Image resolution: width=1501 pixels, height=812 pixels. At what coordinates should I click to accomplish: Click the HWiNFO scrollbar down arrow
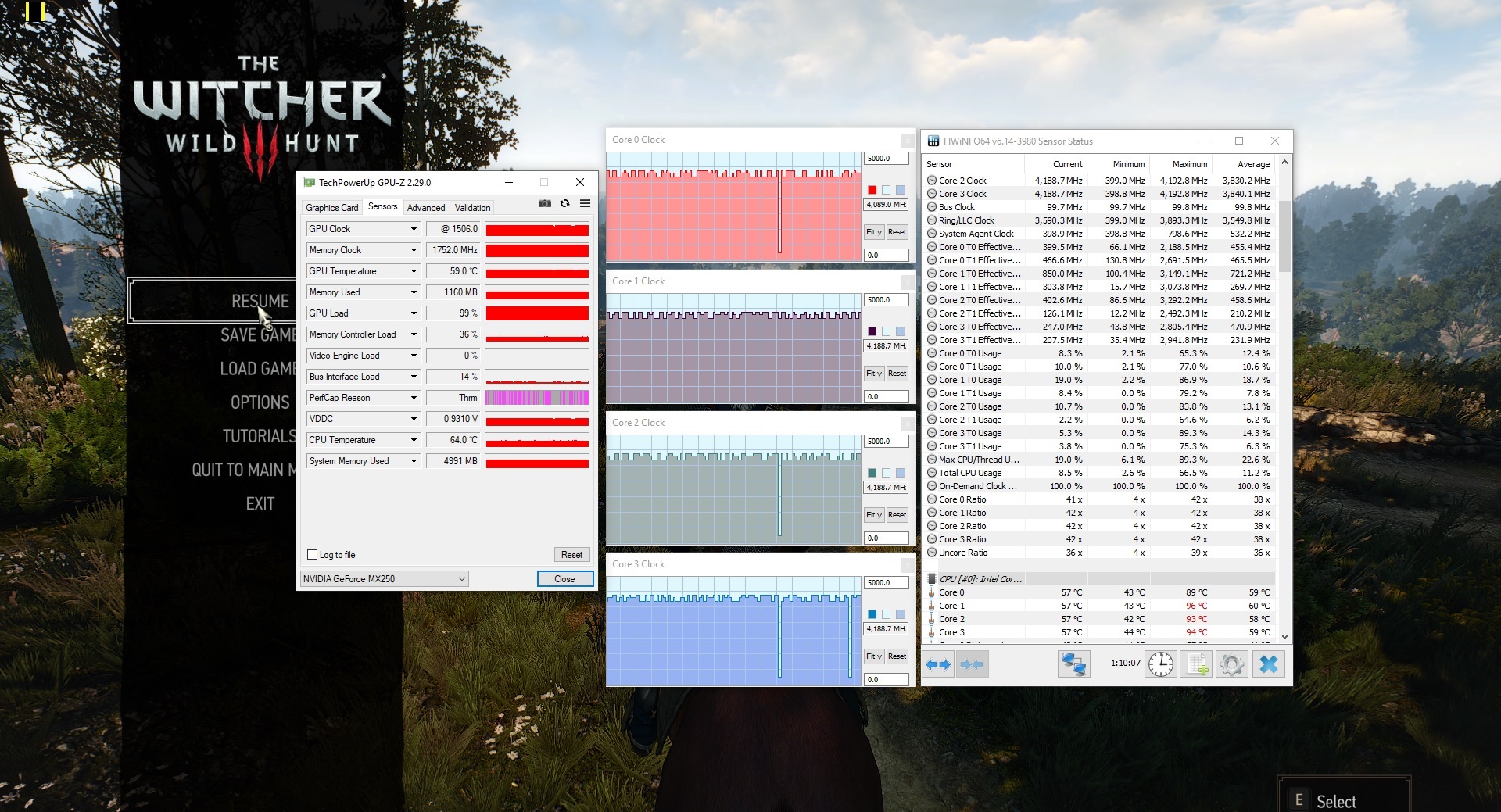point(1284,637)
